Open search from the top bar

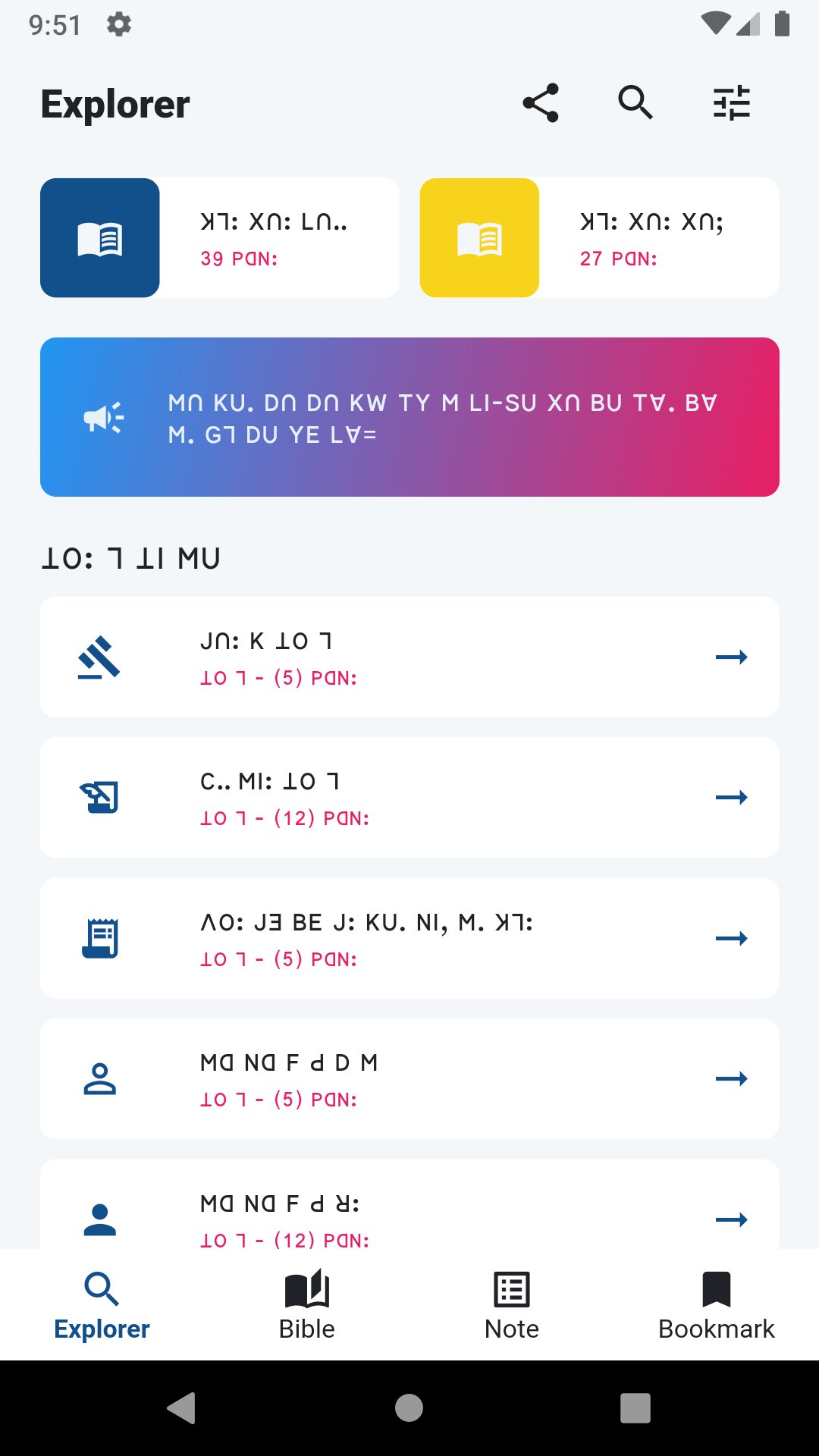tap(635, 103)
